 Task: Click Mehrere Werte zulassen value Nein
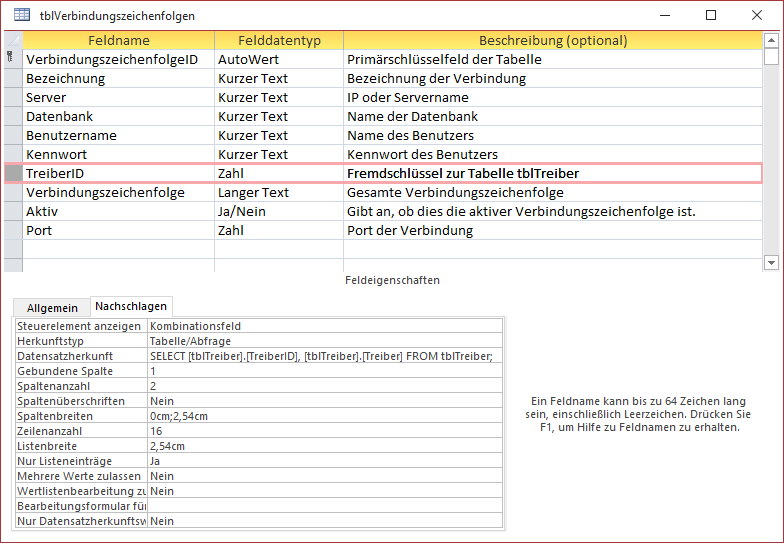[325, 476]
